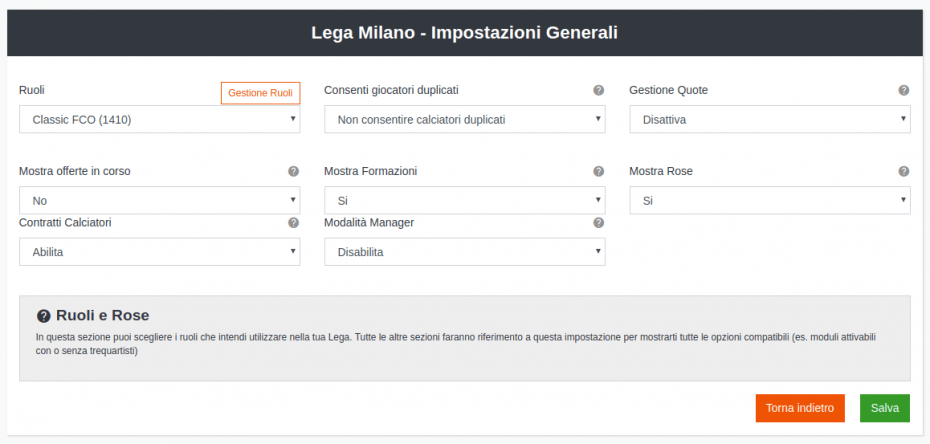Open the Ruoli dropdown showing Classic FCO
Image resolution: width=930 pixels, height=444 pixels.
(x=160, y=119)
